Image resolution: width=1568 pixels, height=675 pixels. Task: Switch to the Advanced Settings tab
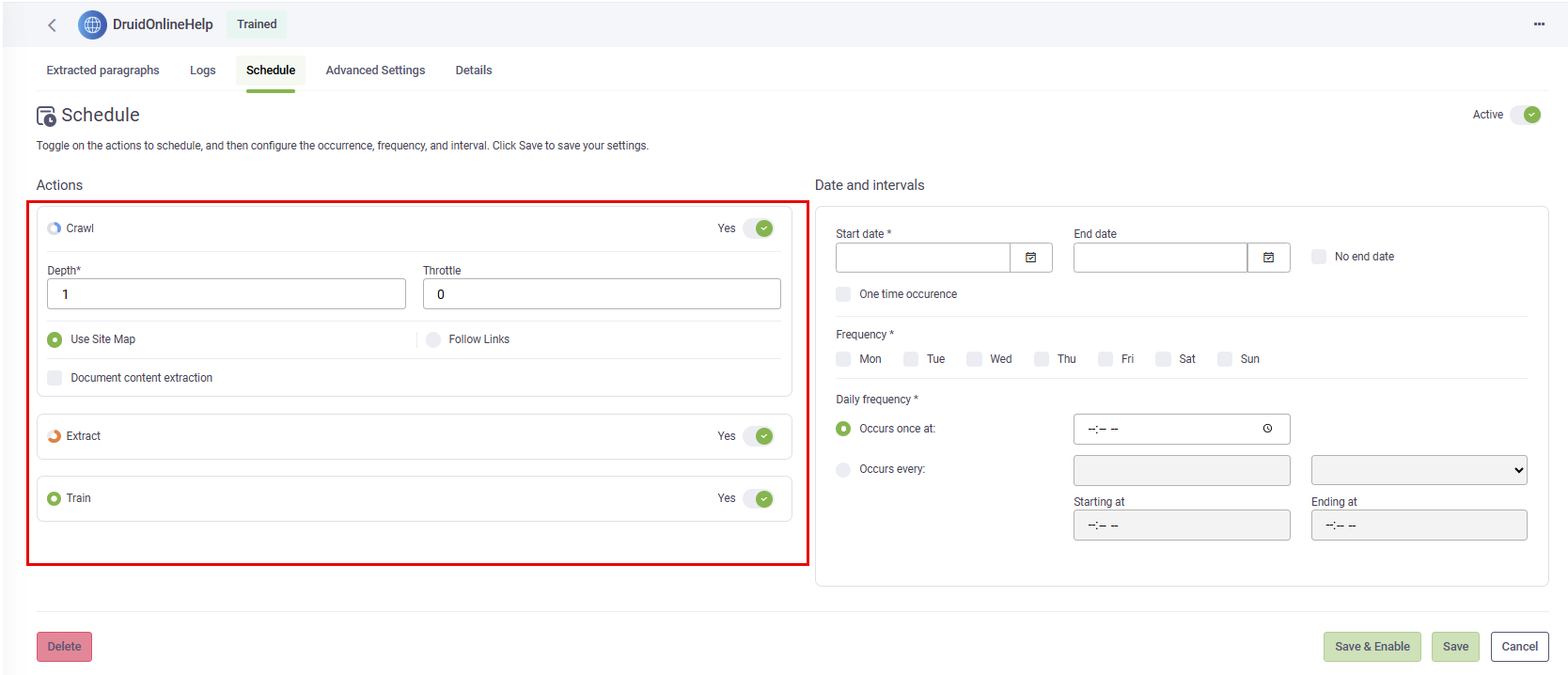pos(375,71)
